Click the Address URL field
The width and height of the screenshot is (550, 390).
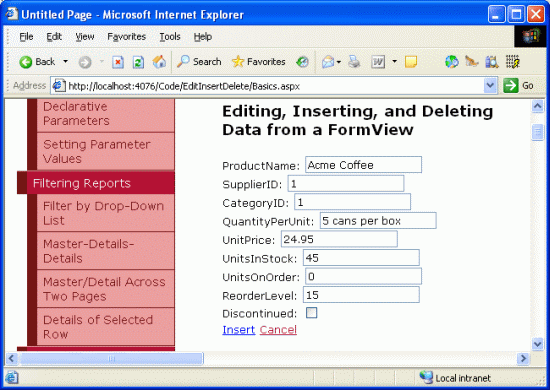point(274,86)
